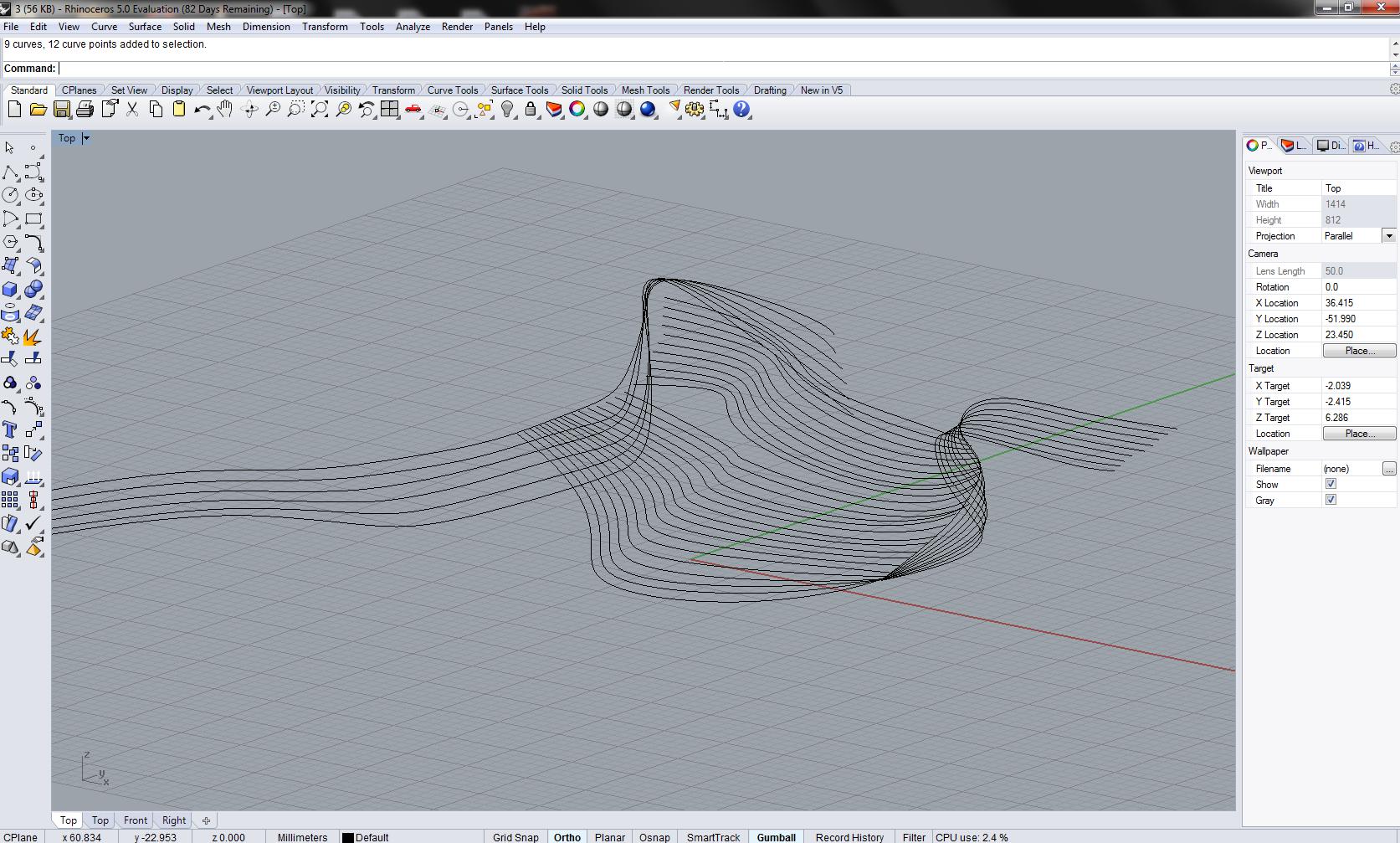Browse wallpaper filename with ellipsis button

[1389, 469]
